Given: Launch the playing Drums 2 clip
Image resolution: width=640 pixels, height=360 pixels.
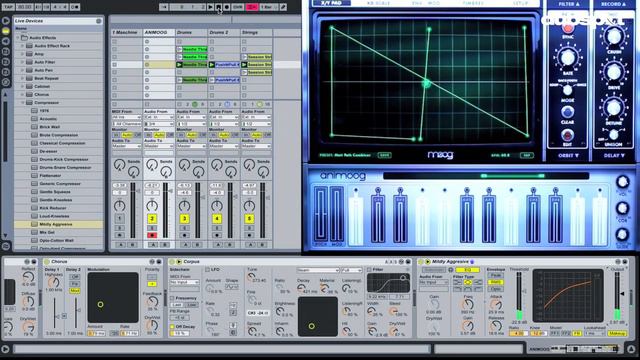Looking at the screenshot, I should pos(212,65).
